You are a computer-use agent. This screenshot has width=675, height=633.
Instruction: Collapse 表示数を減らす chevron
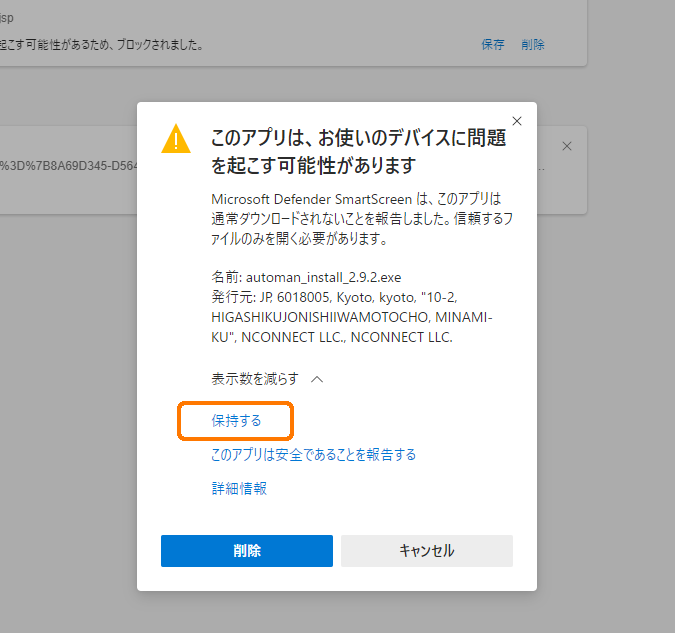click(x=317, y=379)
